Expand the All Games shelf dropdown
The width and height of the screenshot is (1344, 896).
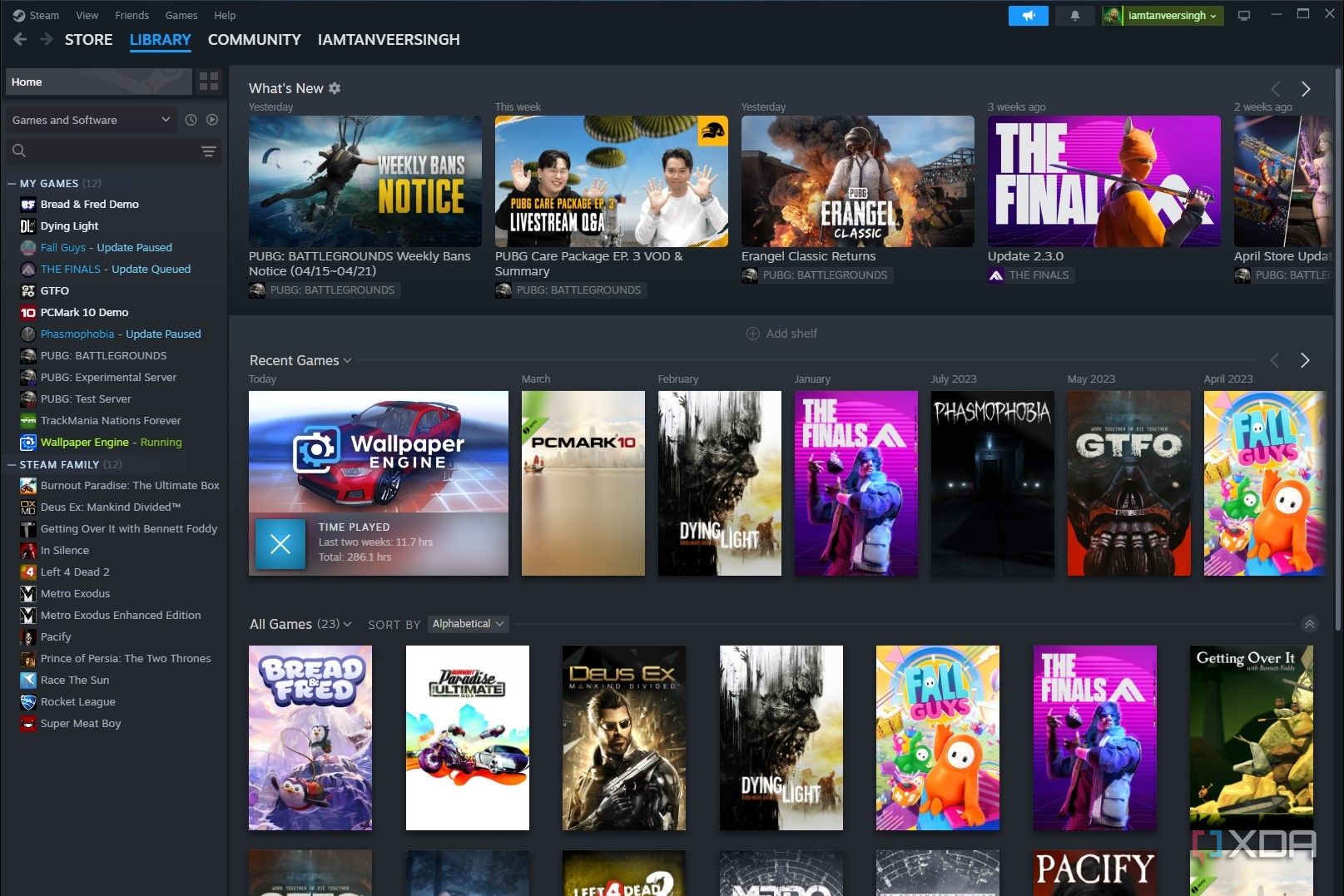[347, 624]
